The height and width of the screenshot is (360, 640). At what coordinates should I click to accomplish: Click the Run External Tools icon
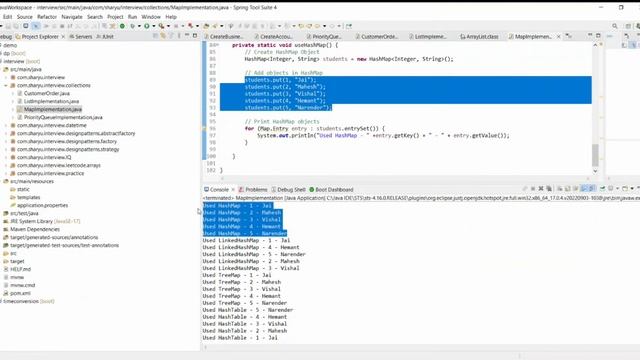(x=161, y=26)
